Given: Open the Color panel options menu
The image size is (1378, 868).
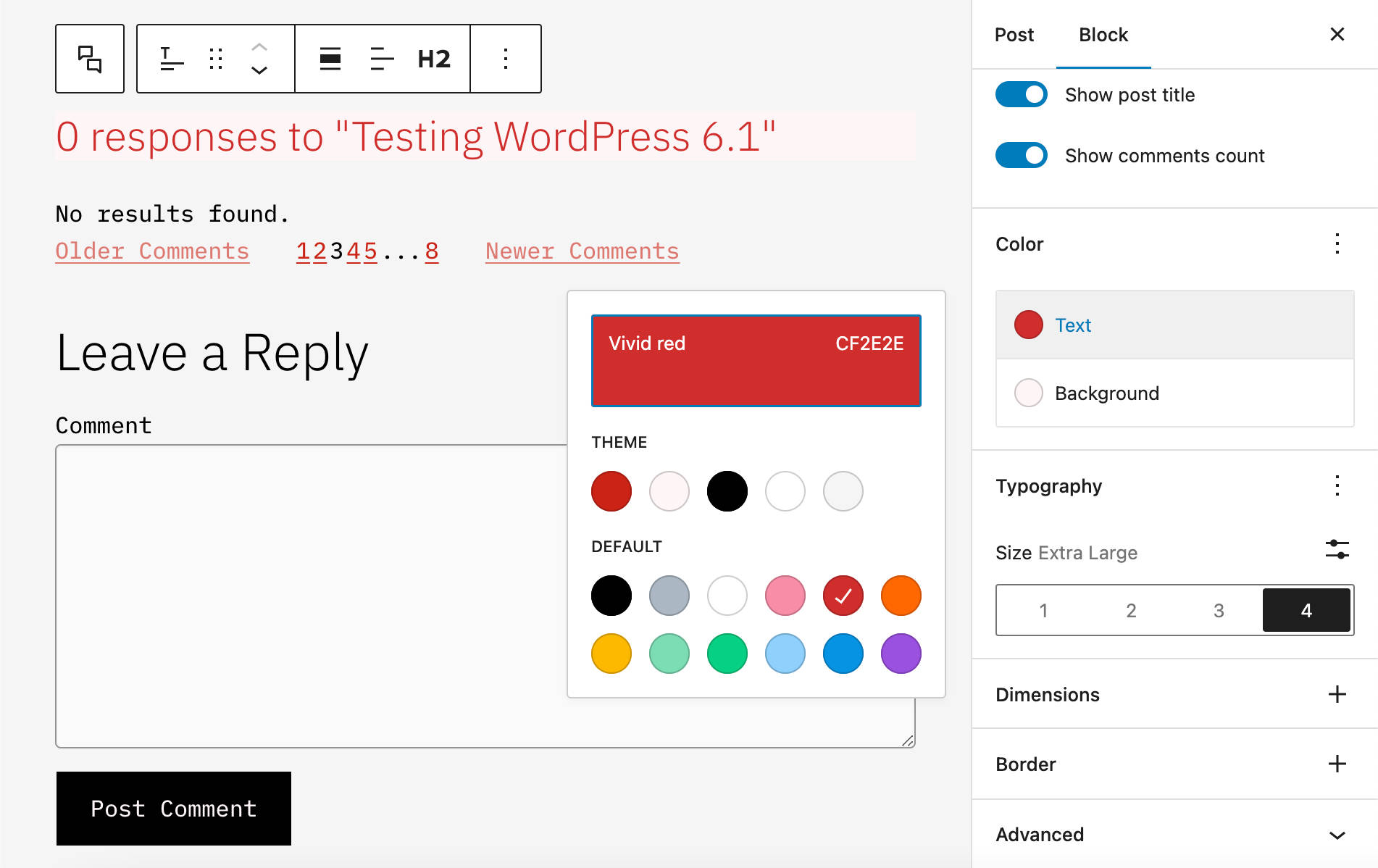Looking at the screenshot, I should coord(1337,244).
